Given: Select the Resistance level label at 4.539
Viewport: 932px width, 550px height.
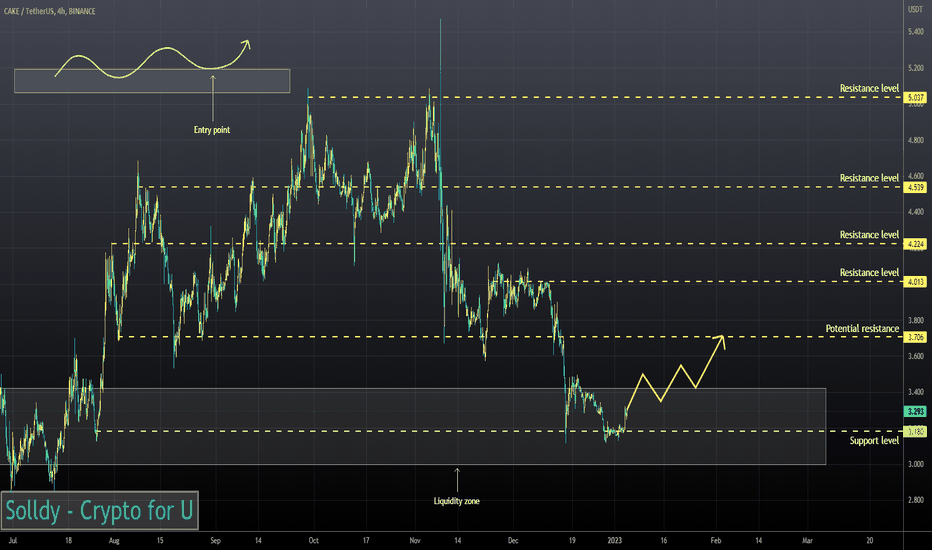Looking at the screenshot, I should tap(869, 178).
